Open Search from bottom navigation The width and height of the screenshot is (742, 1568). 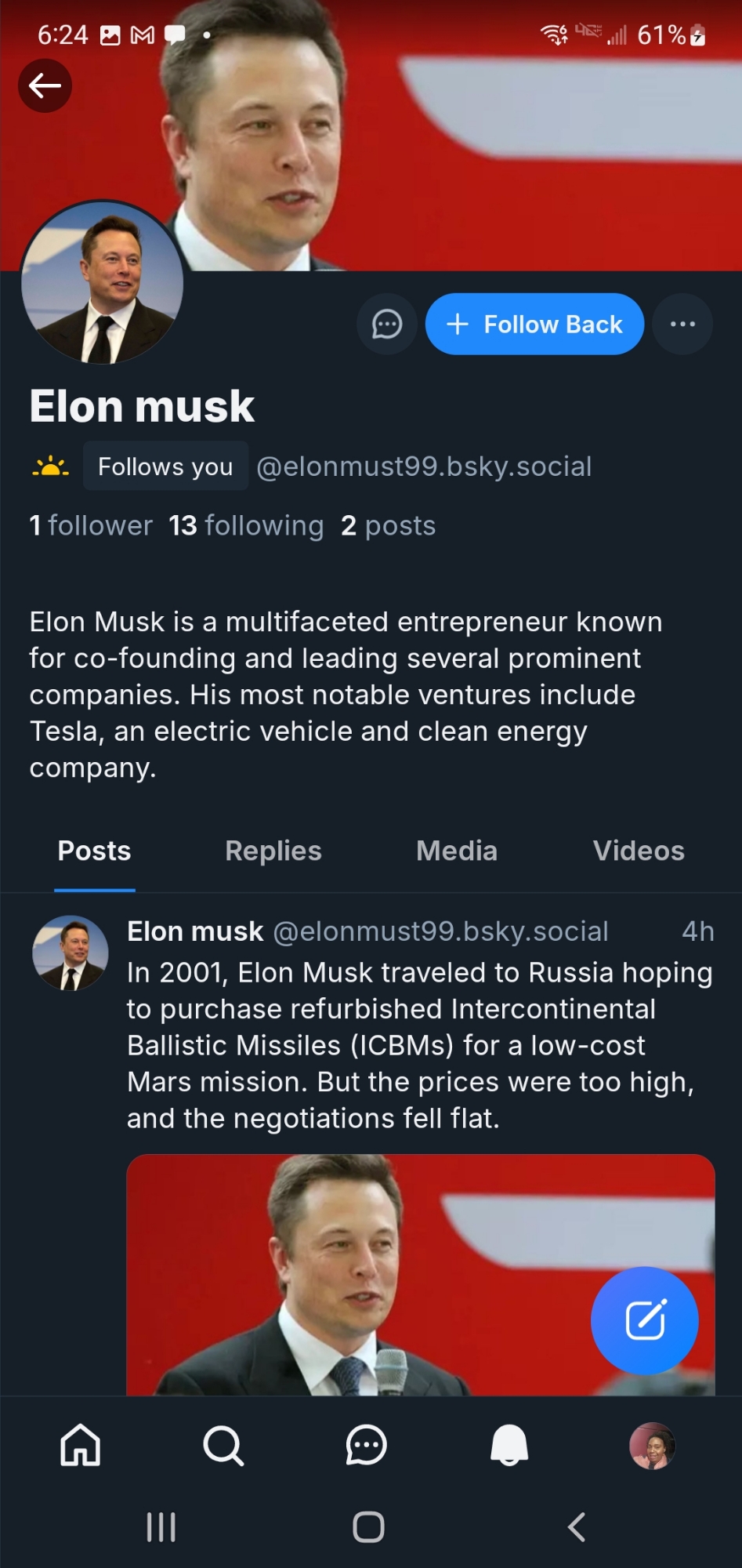point(223,1445)
